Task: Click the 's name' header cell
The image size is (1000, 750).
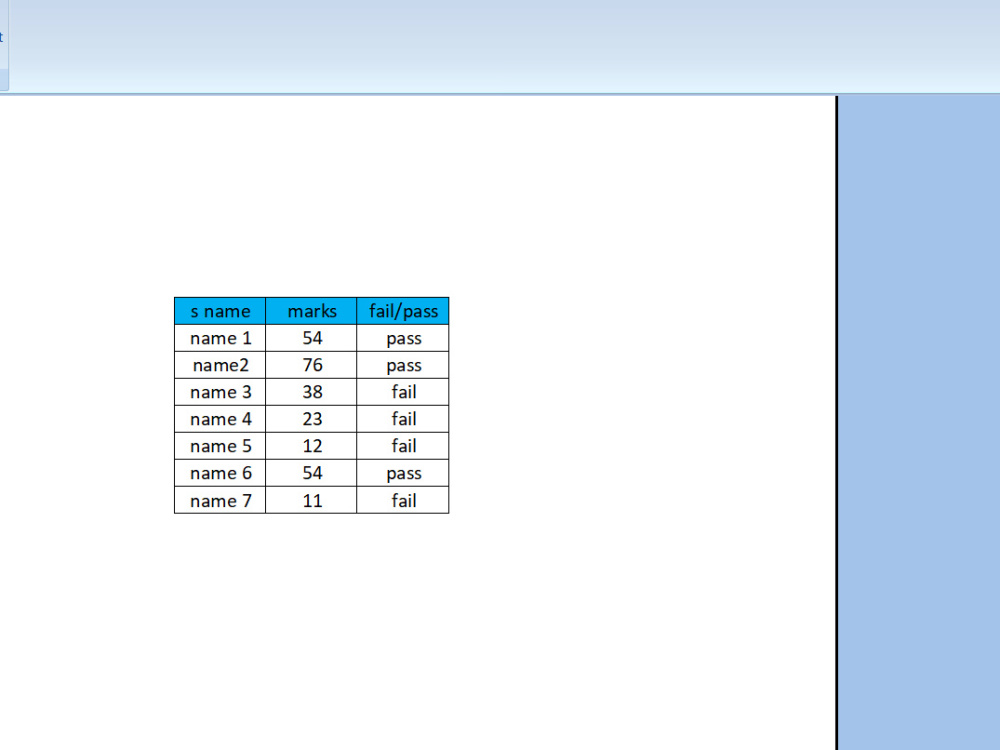Action: tap(220, 311)
